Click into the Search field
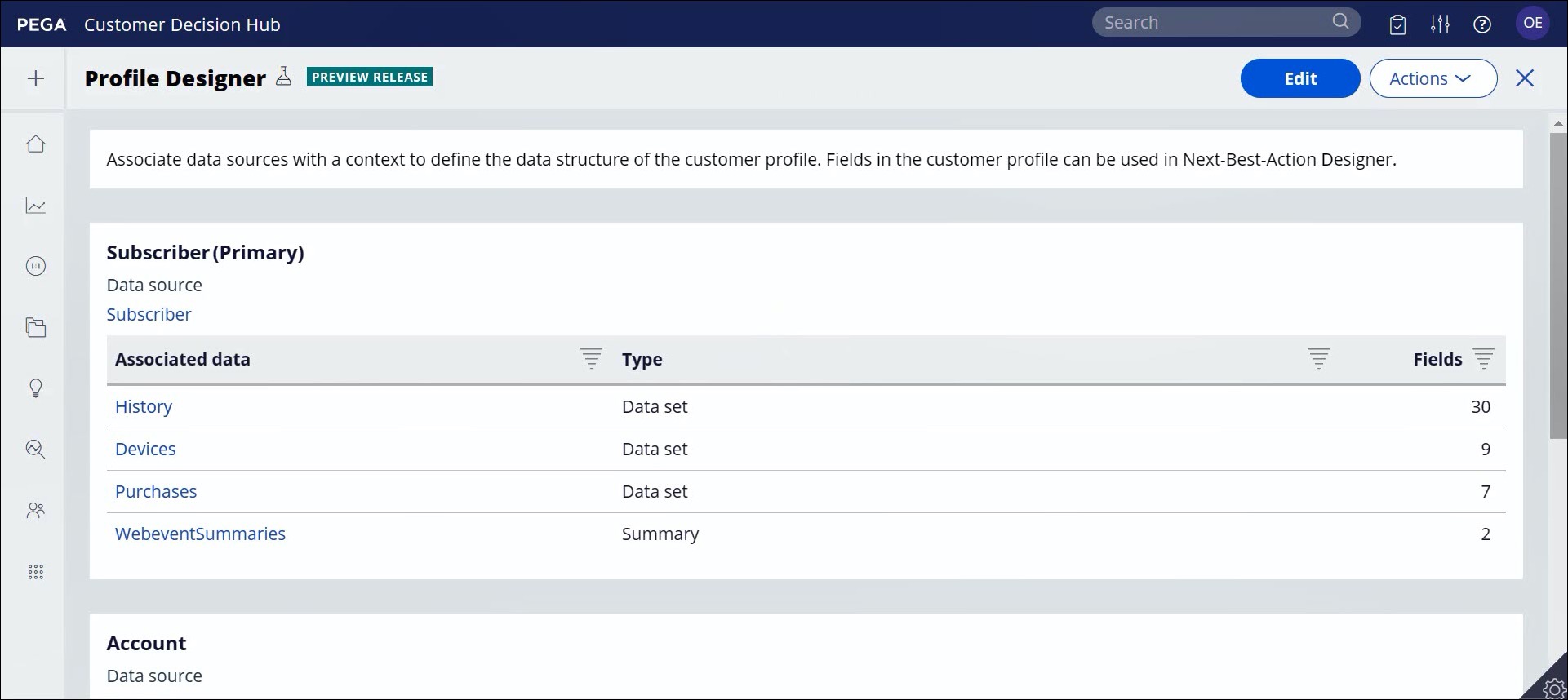The image size is (1568, 700). coord(1214,22)
